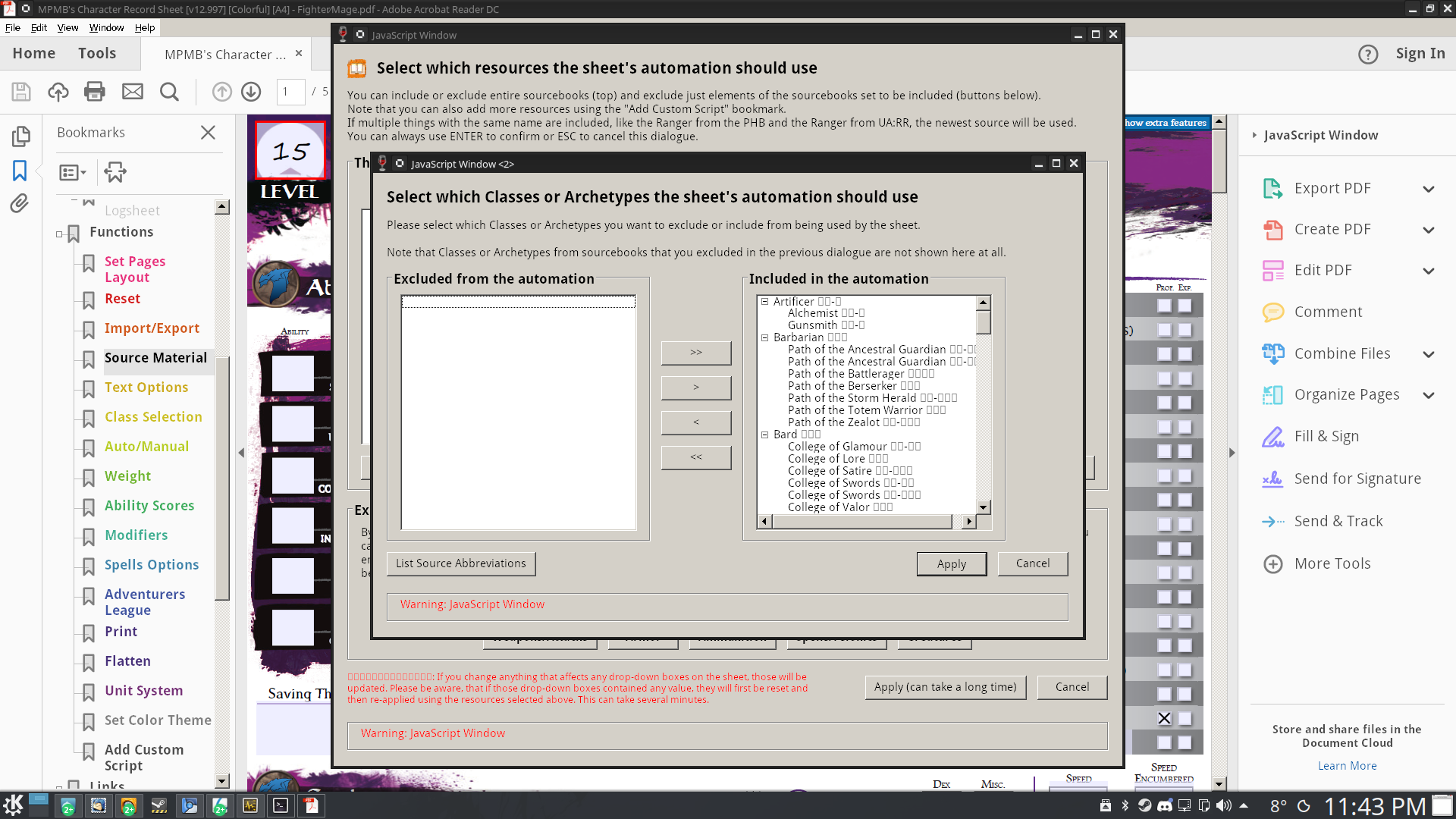
Task: Open the Attachments paperclip icon
Action: pos(20,203)
